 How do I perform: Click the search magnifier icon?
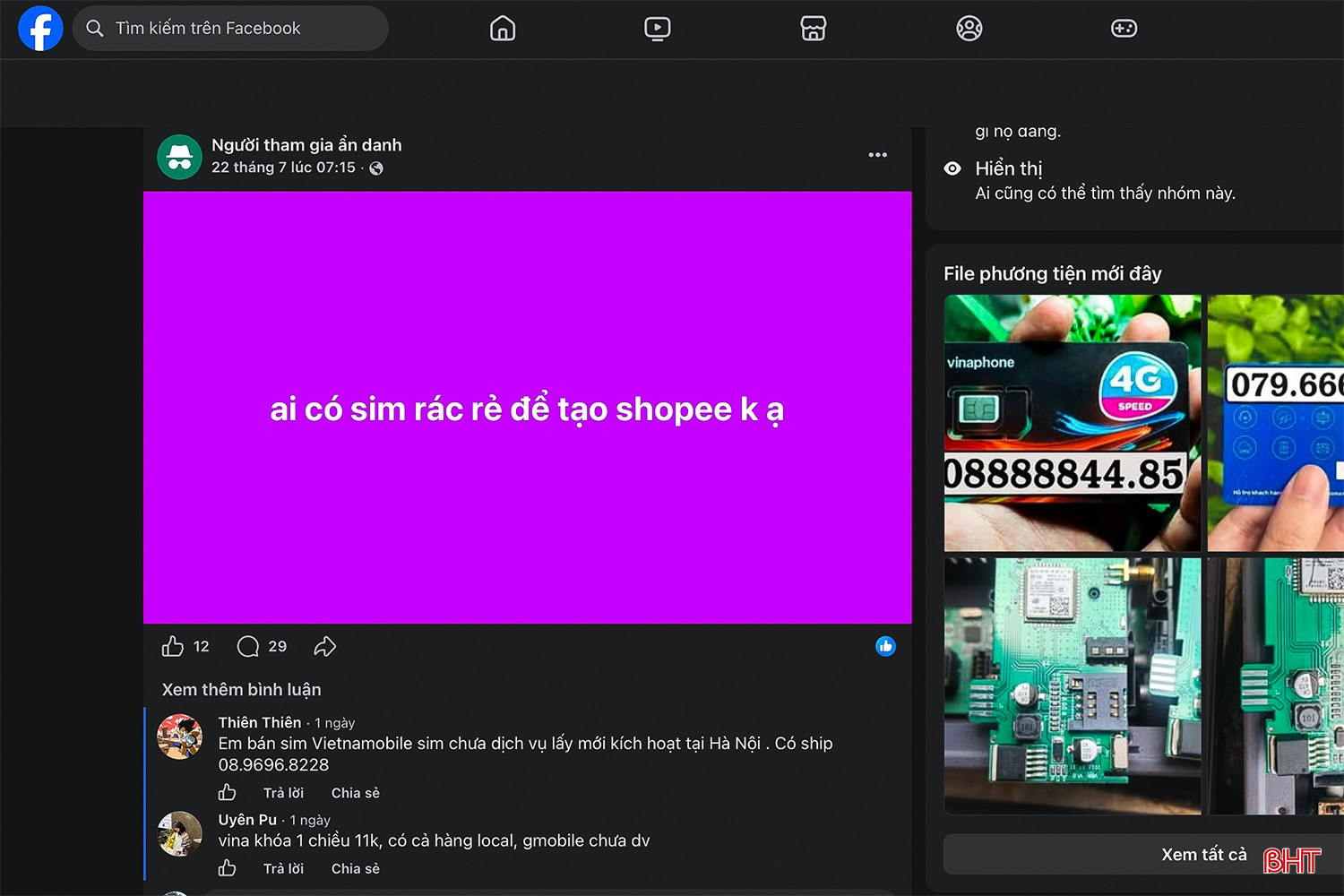[94, 29]
